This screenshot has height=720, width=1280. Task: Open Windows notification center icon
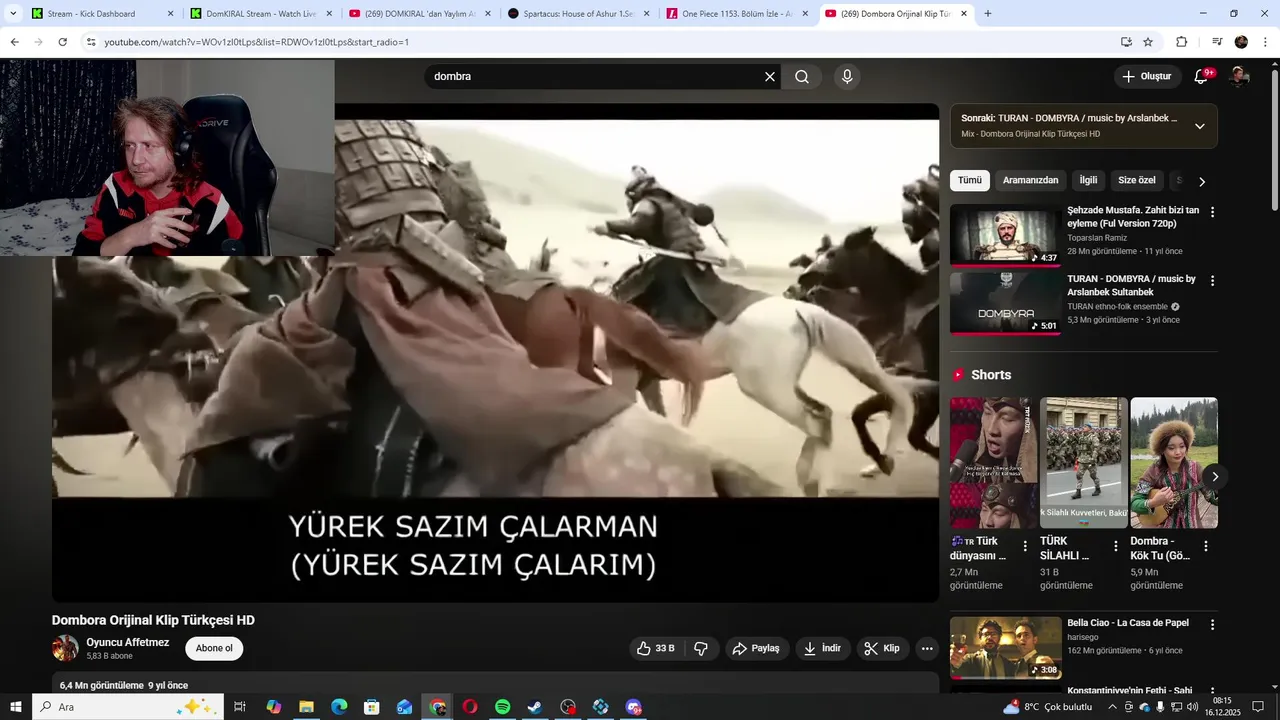click(1258, 707)
